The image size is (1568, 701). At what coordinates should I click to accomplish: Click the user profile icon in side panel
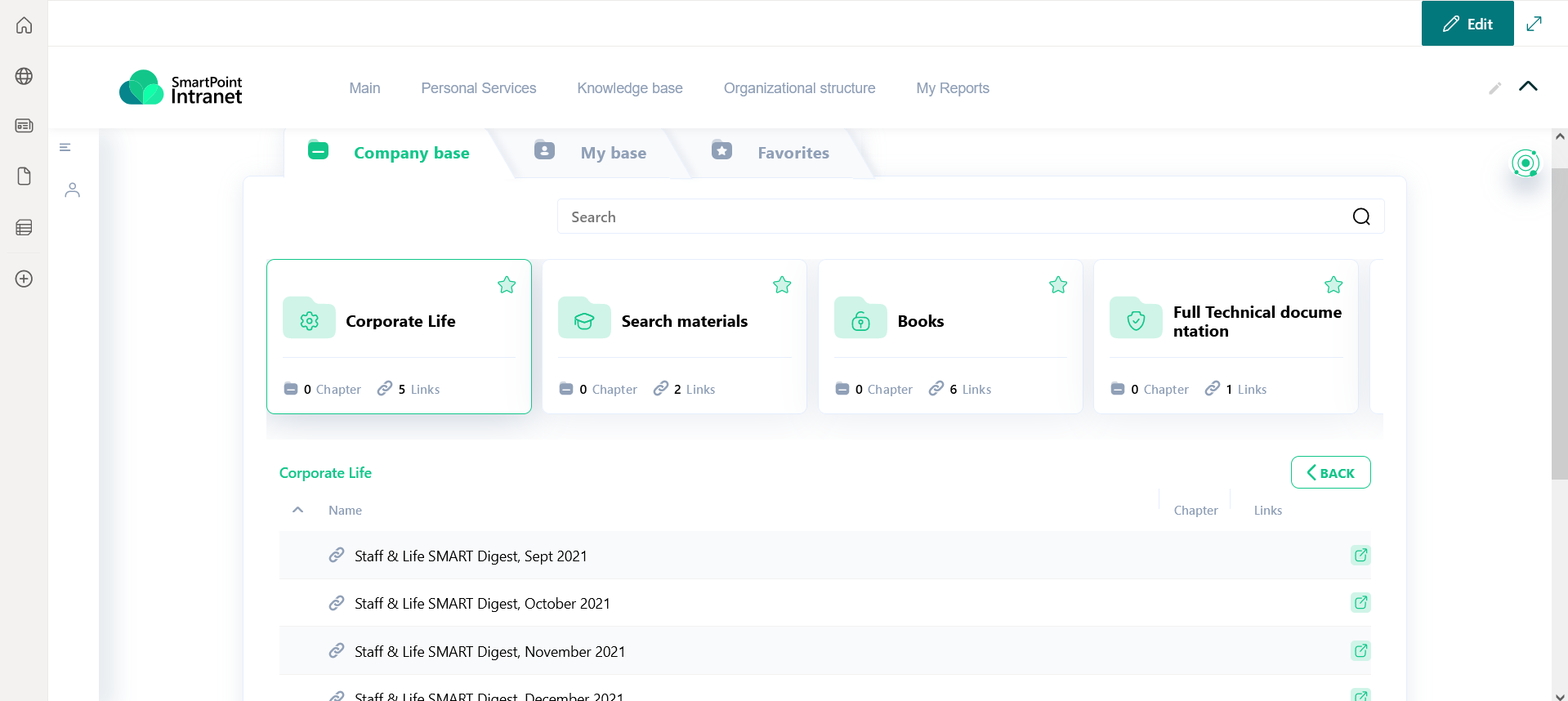point(73,190)
